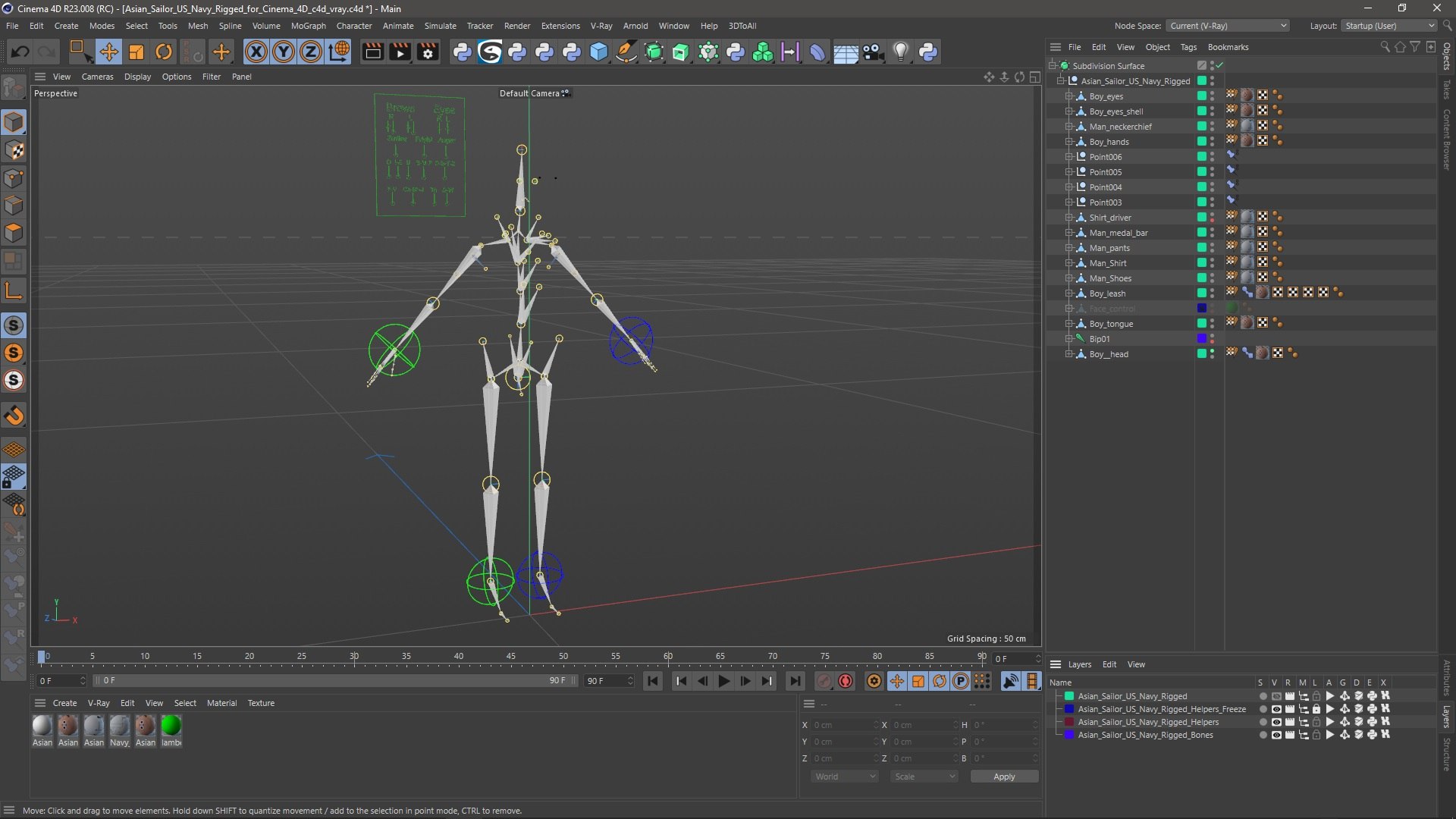Toggle the Z axis lock
Viewport: 1456px width, 819px height.
pyautogui.click(x=311, y=52)
